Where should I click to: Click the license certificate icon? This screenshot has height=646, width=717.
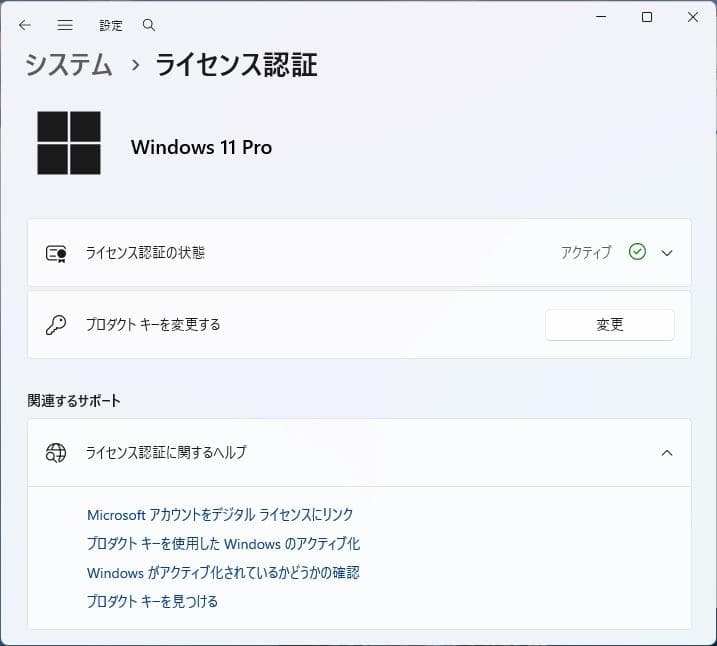click(x=56, y=253)
